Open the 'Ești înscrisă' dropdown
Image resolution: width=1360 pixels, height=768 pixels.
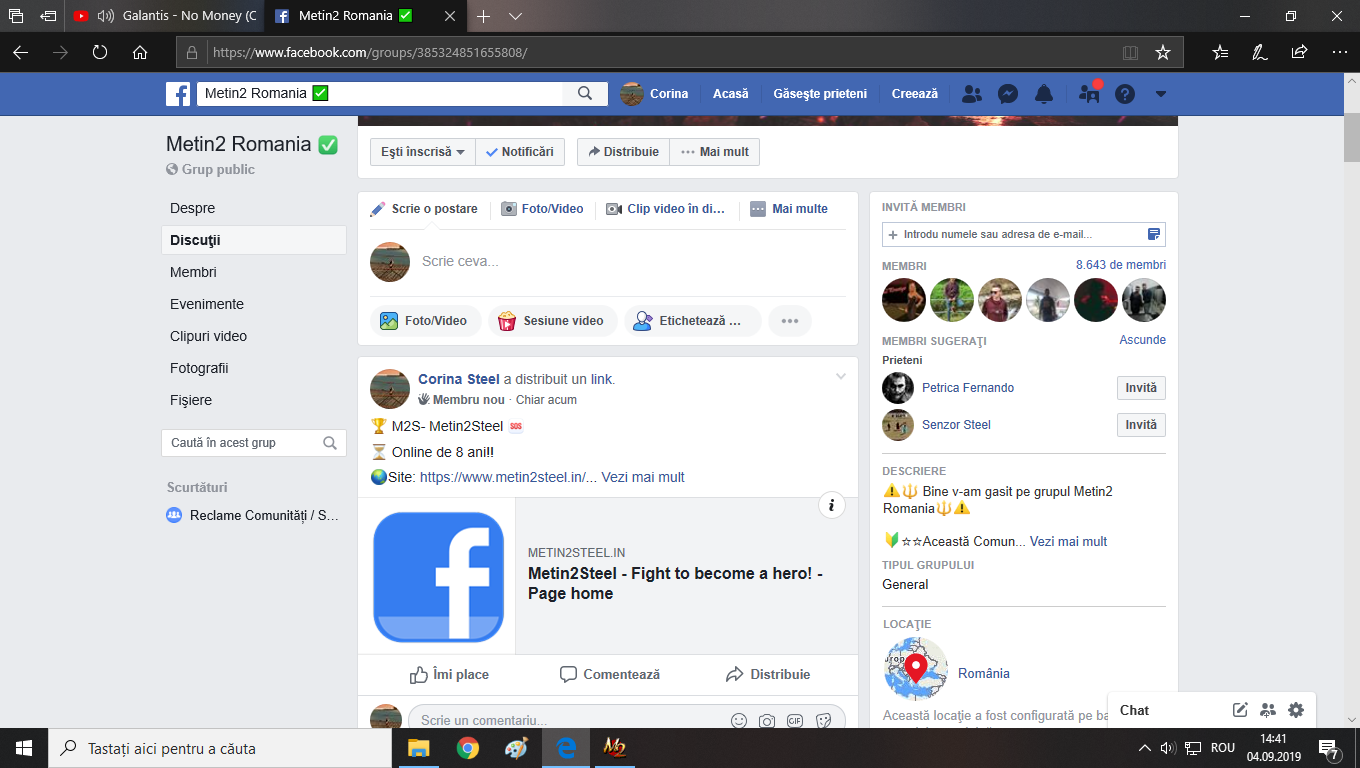(423, 152)
